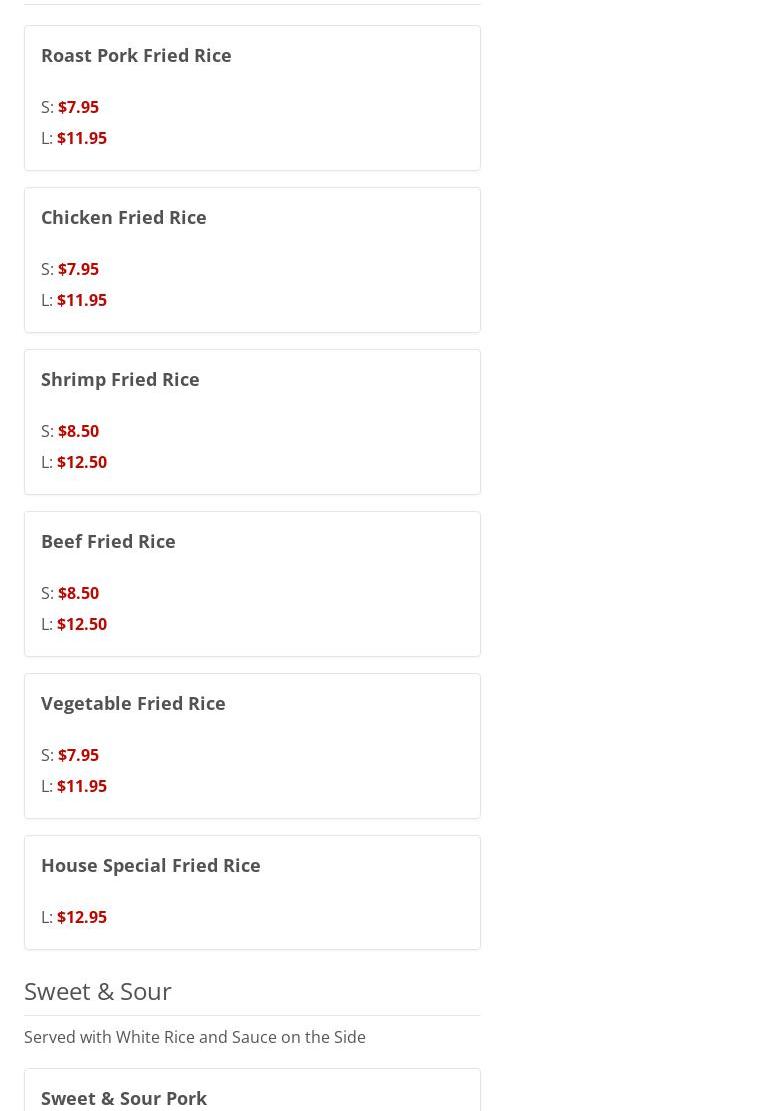The height and width of the screenshot is (1111, 770).
Task: Choose large Chicken Fried Rice price
Action: tap(81, 300)
